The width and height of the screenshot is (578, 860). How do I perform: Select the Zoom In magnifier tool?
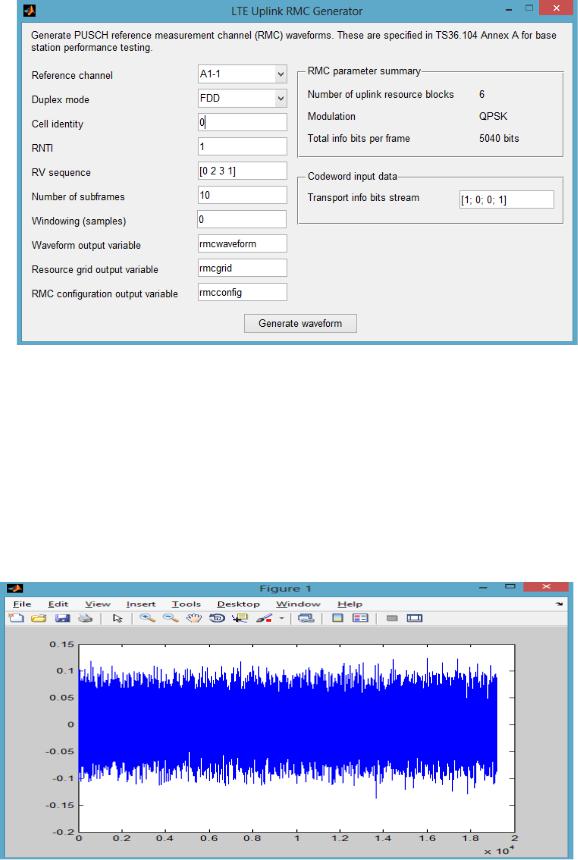[147, 618]
